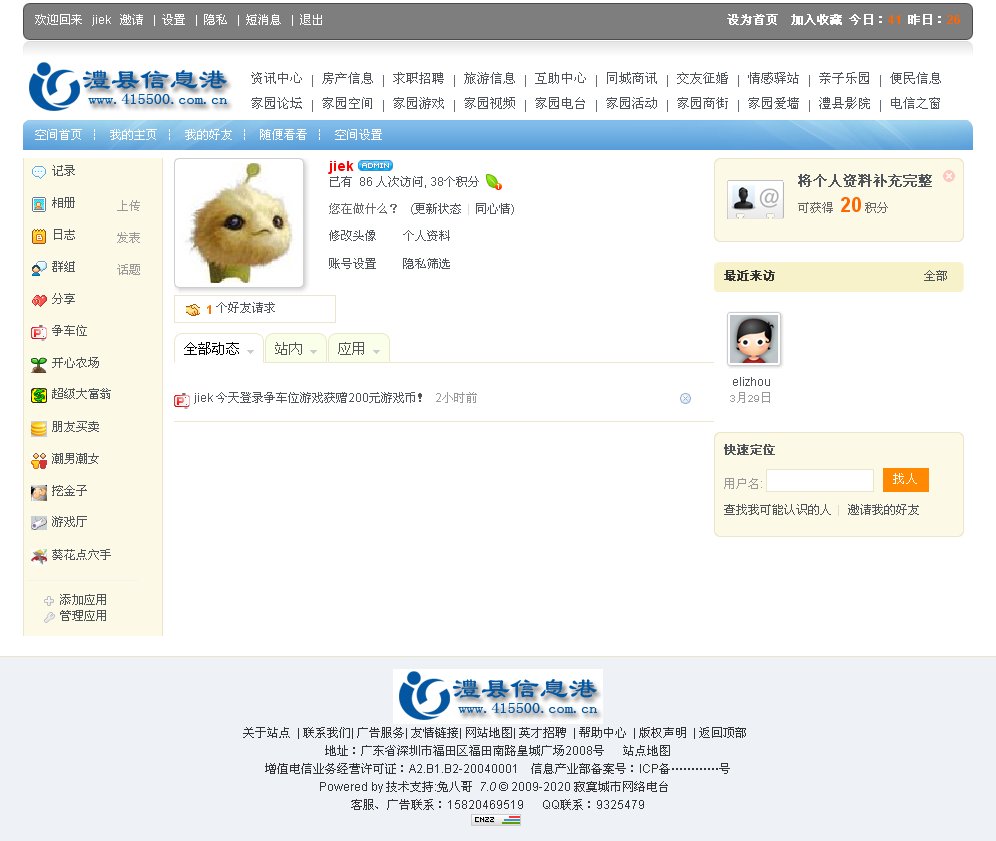Click the green leaf credit icon
Screen dimensions: 996x841
click(x=494, y=182)
